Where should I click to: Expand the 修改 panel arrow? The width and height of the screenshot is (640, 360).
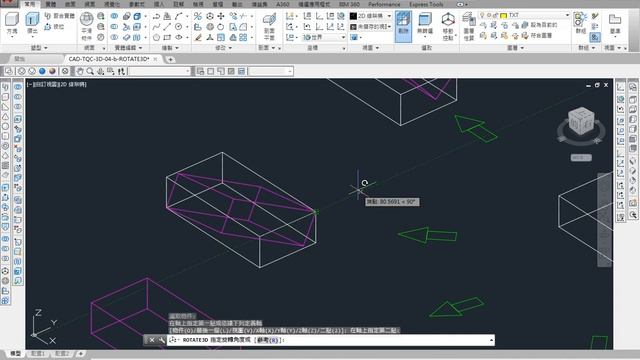(x=230, y=48)
